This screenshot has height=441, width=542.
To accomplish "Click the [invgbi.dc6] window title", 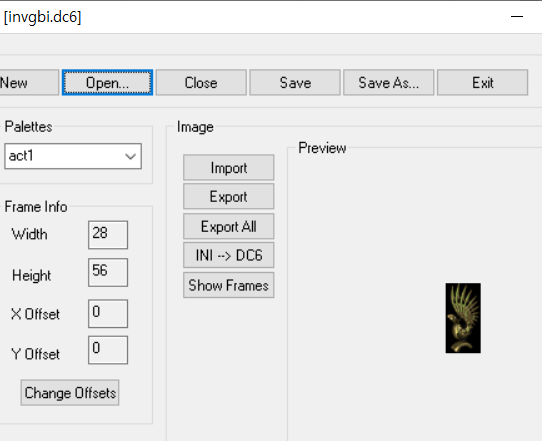I will point(42,17).
